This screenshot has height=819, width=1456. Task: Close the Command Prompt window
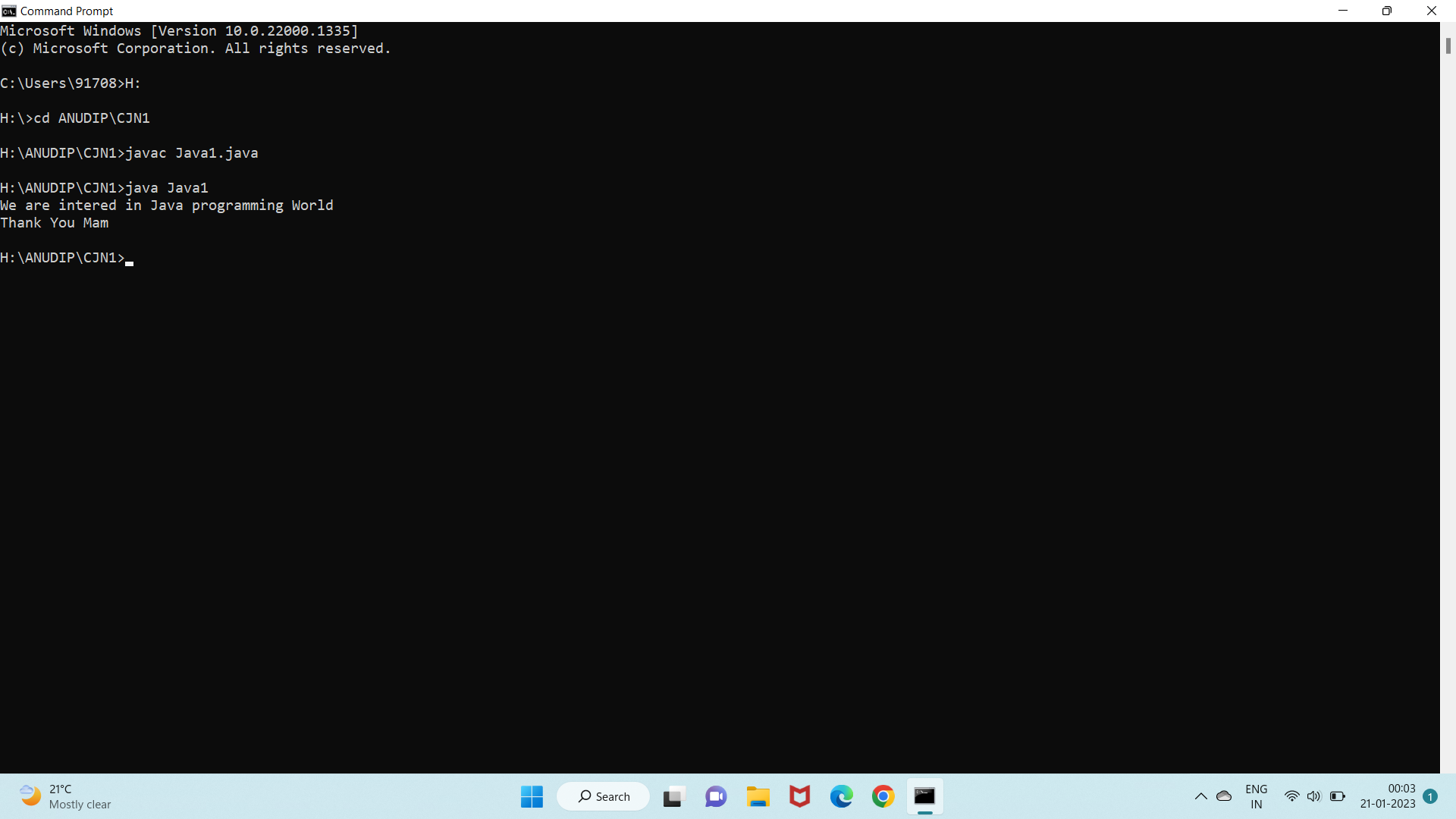(x=1432, y=11)
